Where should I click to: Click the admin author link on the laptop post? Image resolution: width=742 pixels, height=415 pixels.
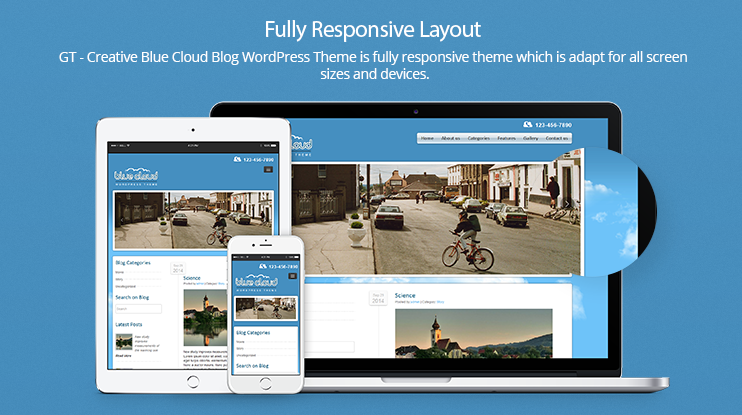415,302
